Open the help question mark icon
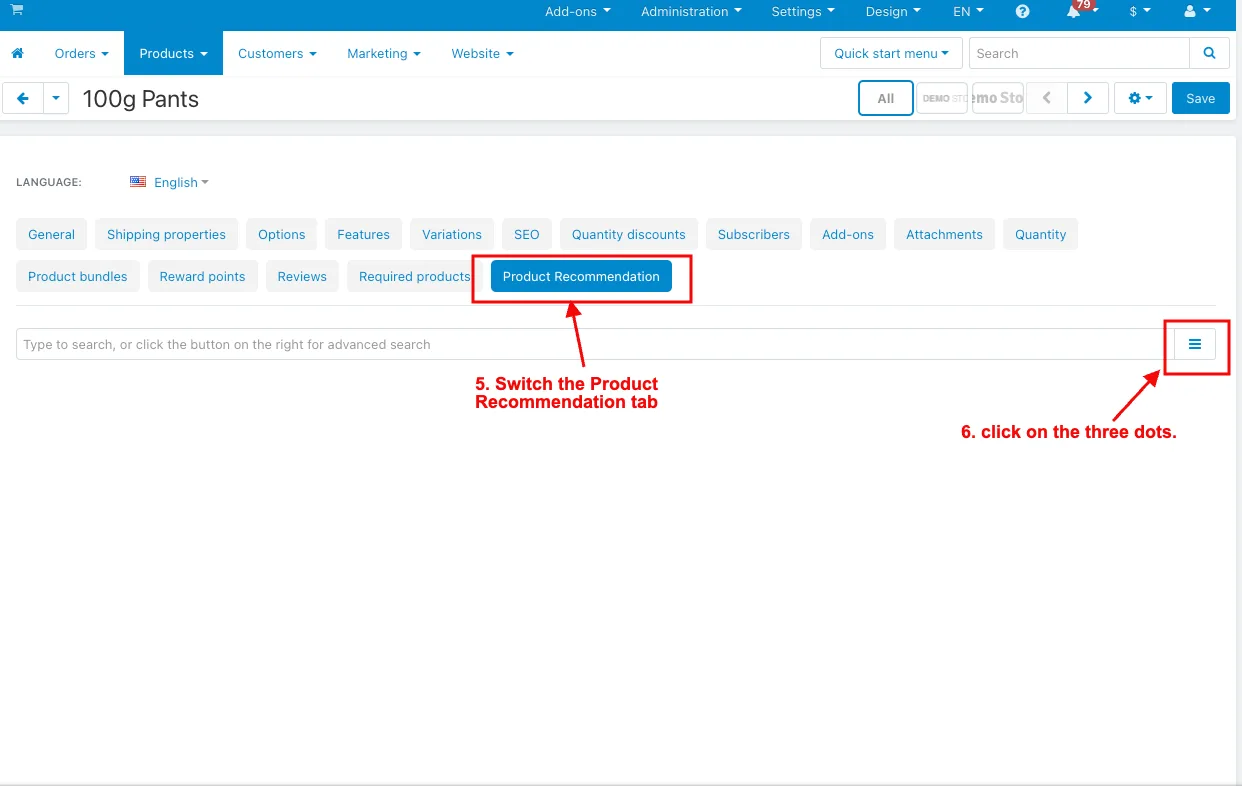Viewport: 1242px width, 786px height. pos(1022,12)
